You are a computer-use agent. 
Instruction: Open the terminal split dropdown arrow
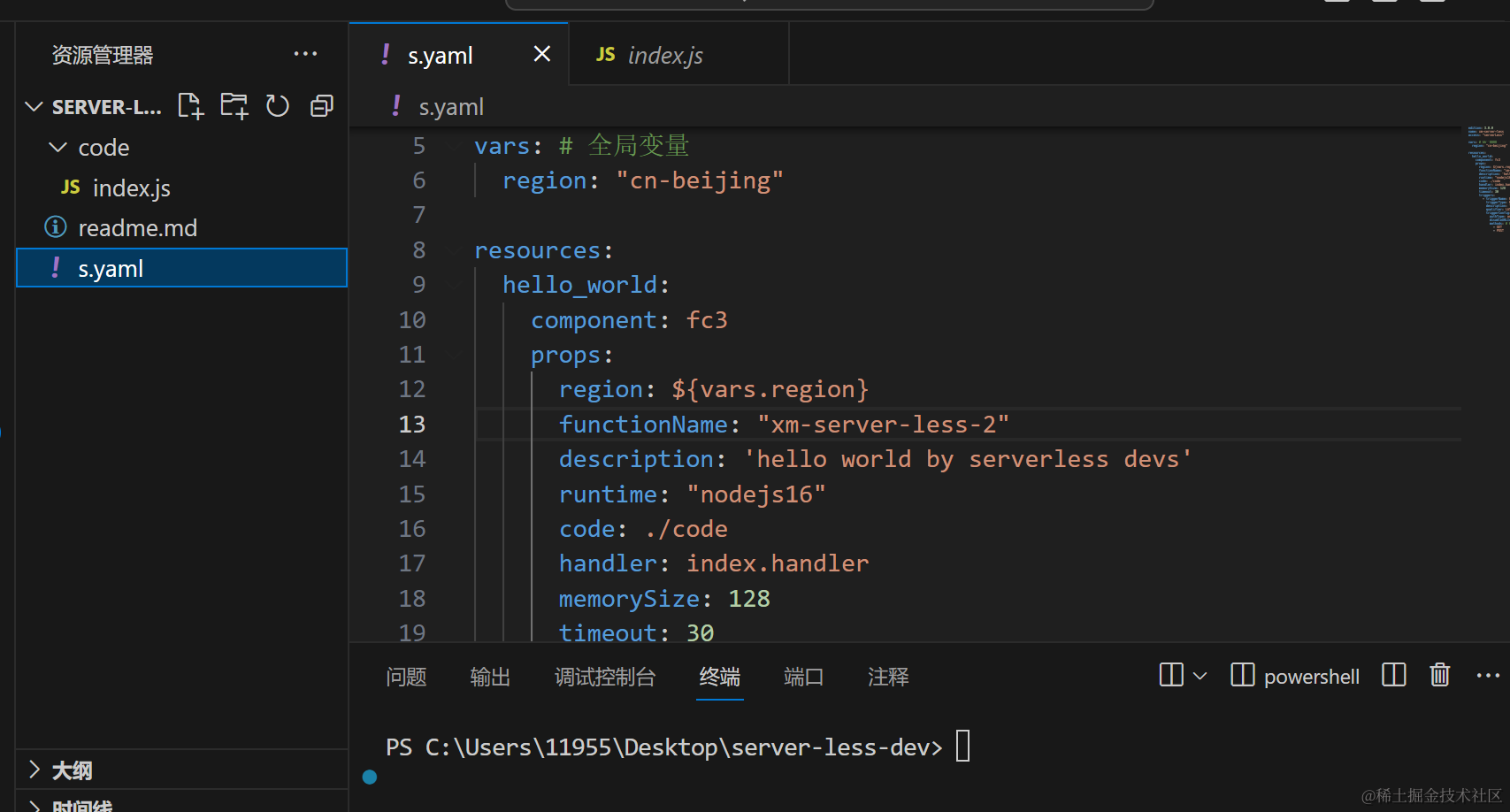click(1201, 675)
